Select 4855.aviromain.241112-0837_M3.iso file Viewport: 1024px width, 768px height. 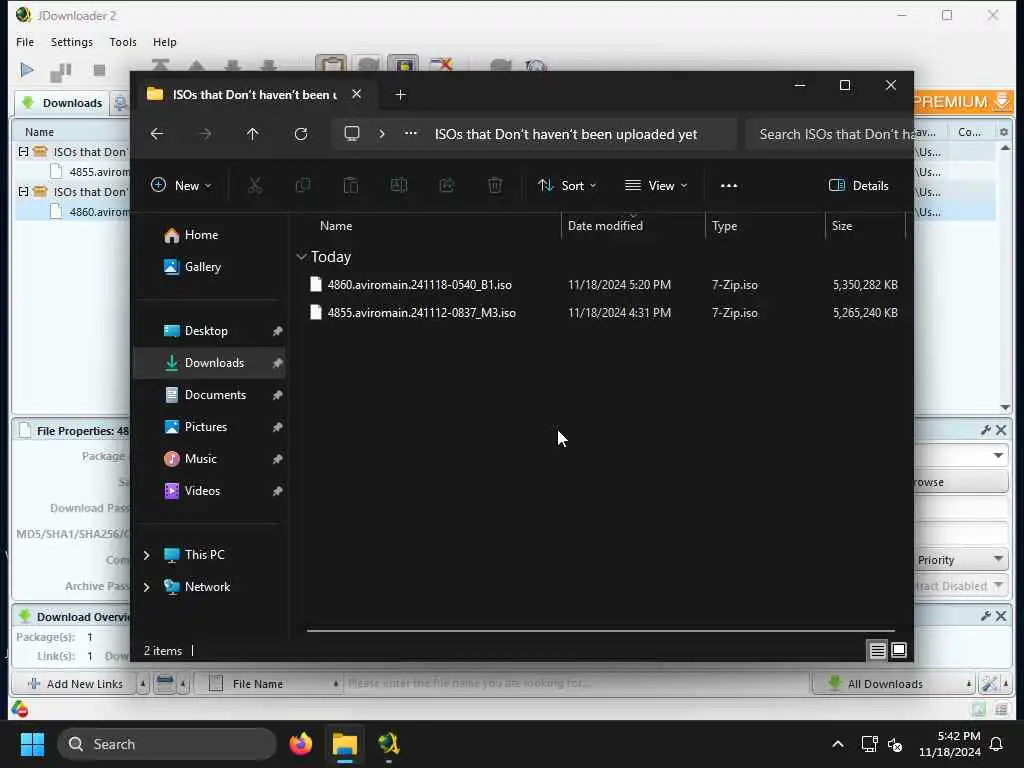[421, 313]
